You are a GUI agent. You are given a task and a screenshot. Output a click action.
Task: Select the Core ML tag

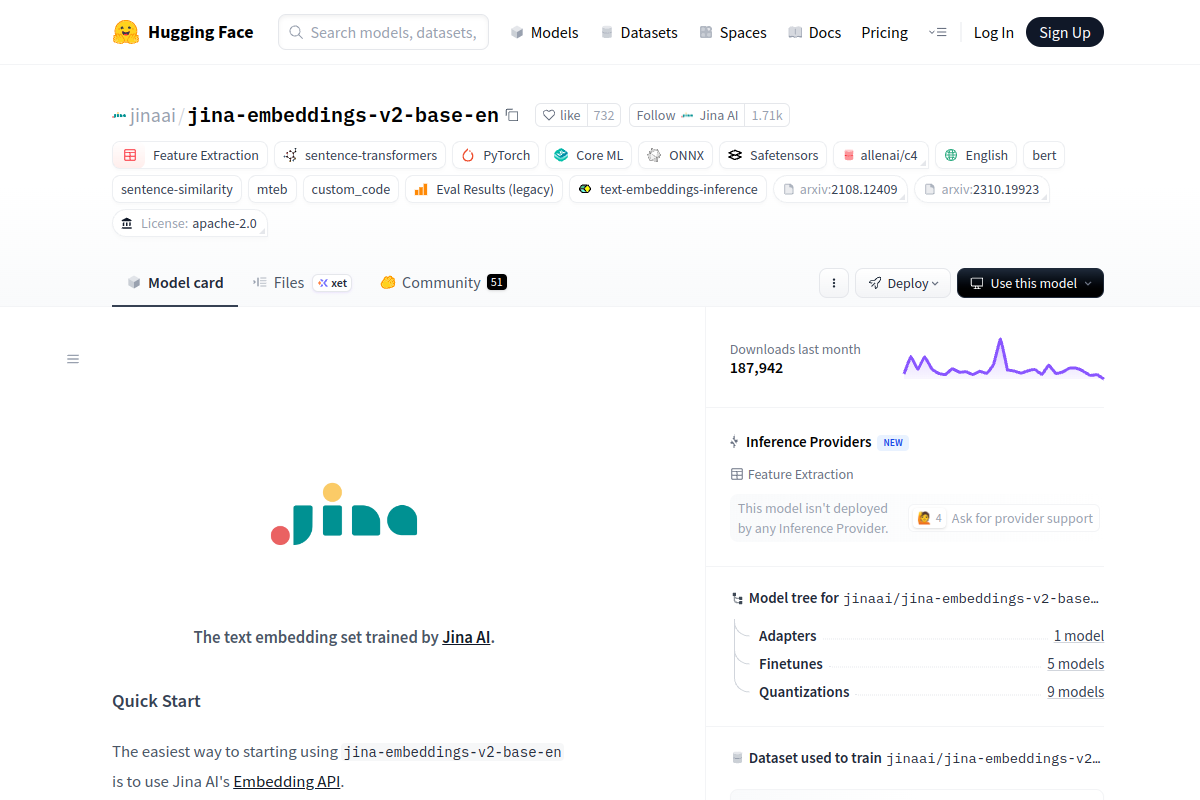588,155
